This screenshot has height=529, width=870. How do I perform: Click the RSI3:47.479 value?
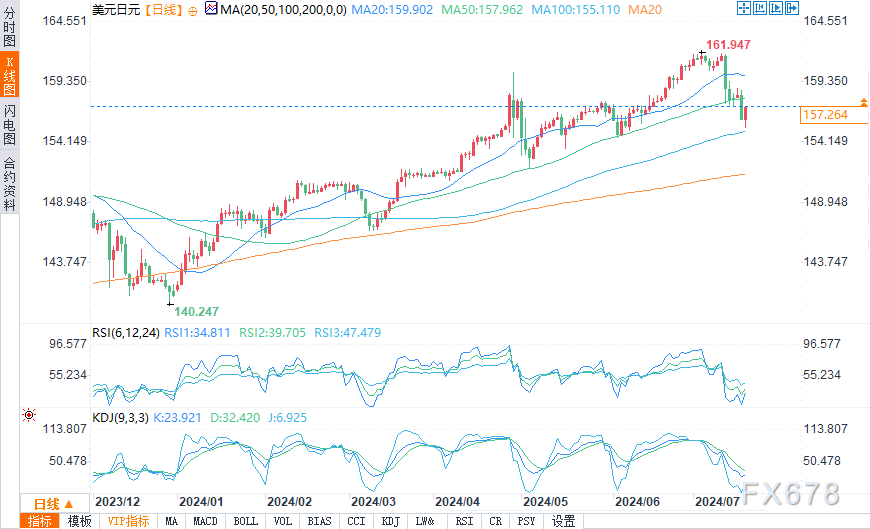[348, 333]
